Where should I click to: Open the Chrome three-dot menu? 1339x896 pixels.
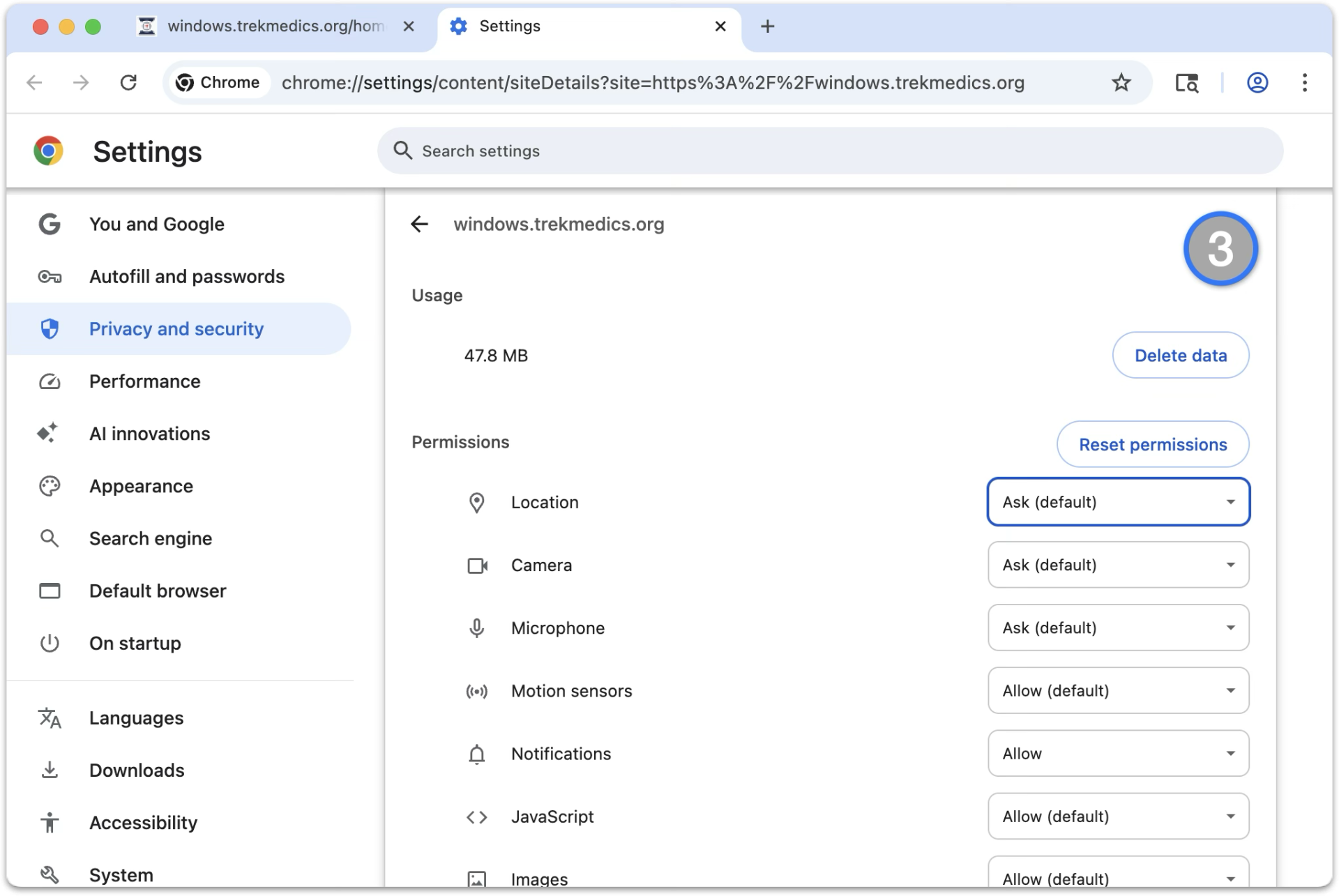coord(1304,83)
